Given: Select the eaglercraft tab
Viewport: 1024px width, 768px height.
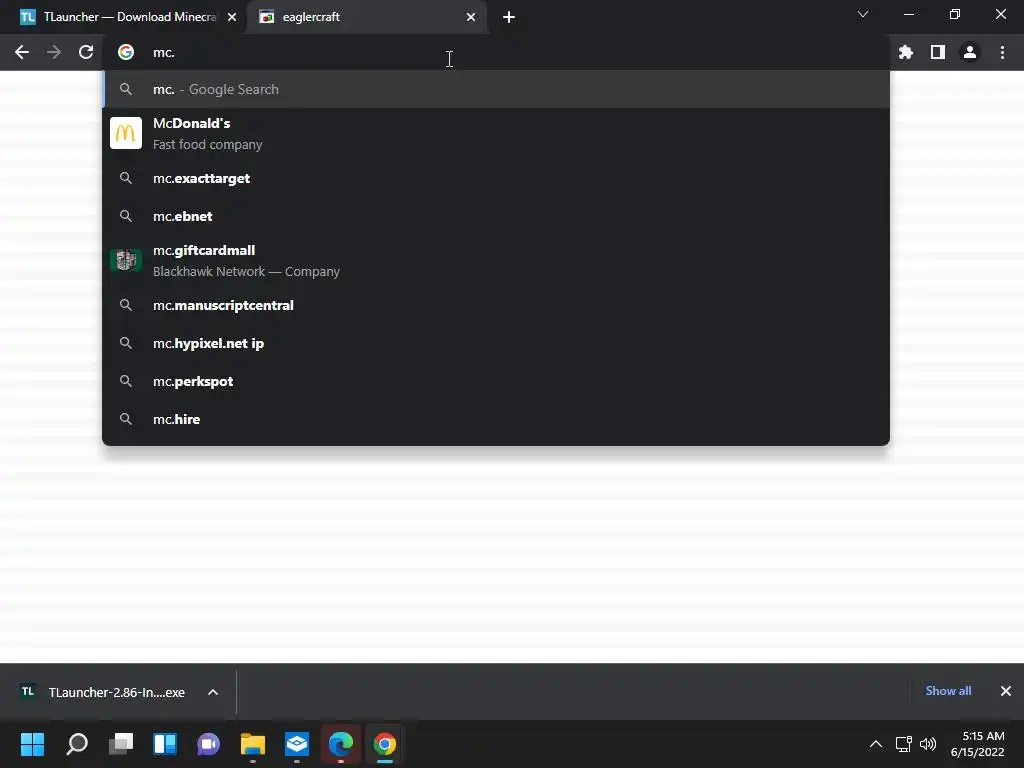Looking at the screenshot, I should coord(367,17).
